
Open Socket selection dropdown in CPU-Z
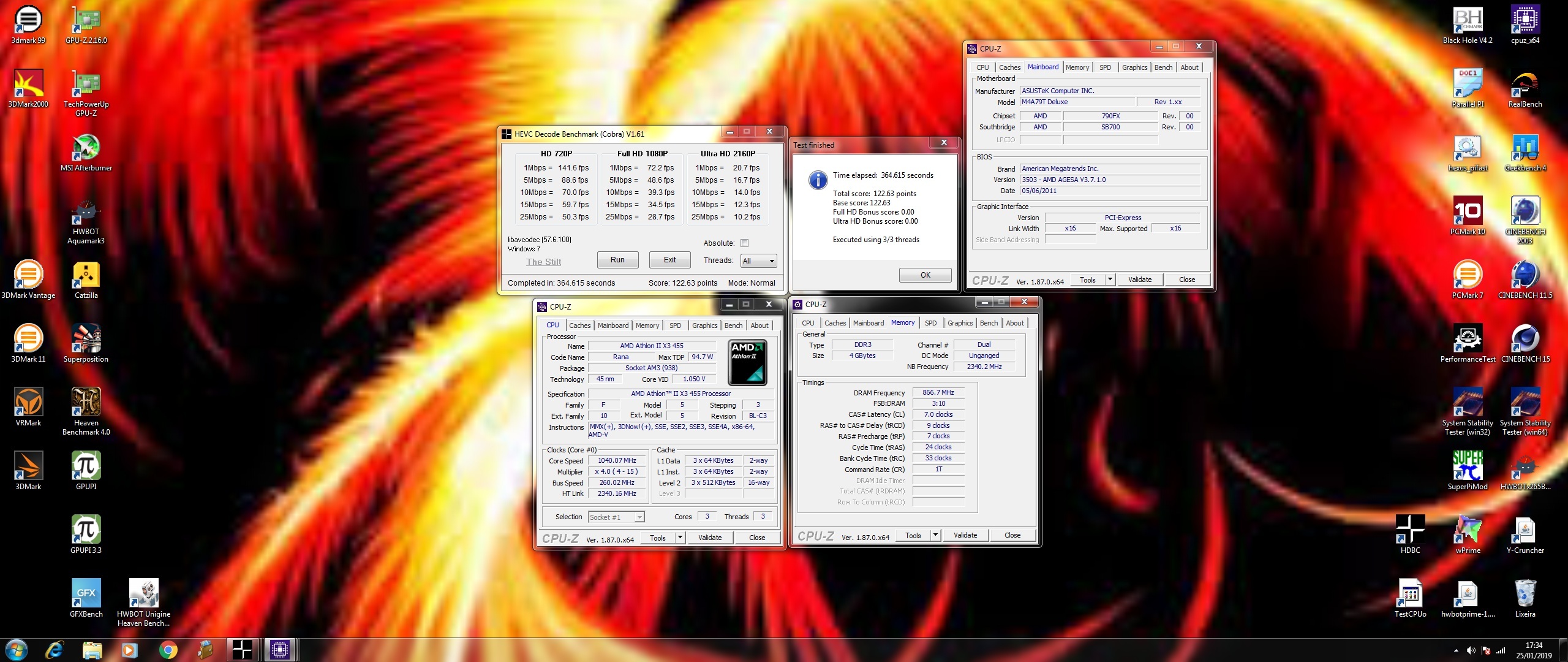click(x=616, y=517)
